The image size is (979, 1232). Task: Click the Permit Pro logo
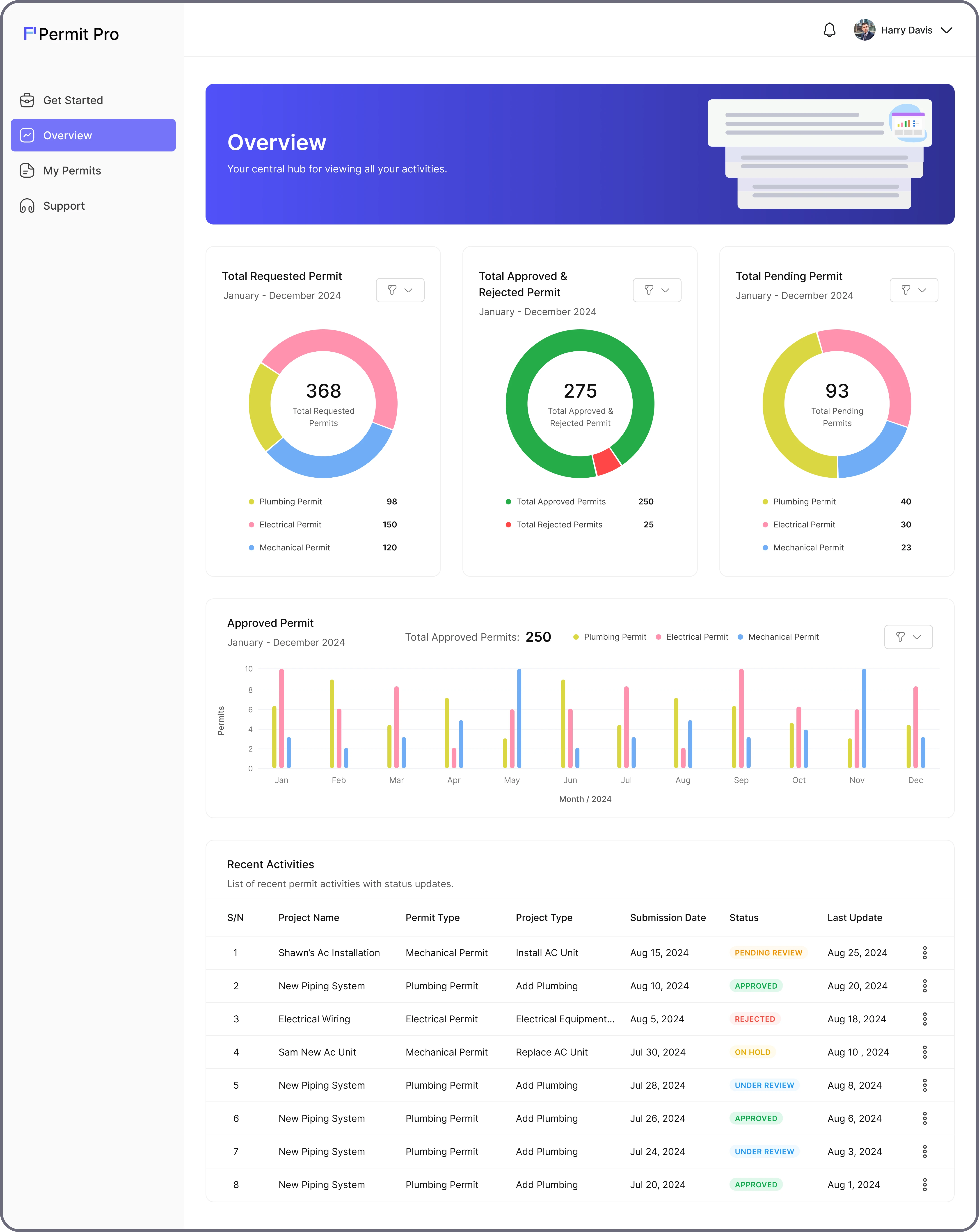click(x=71, y=34)
